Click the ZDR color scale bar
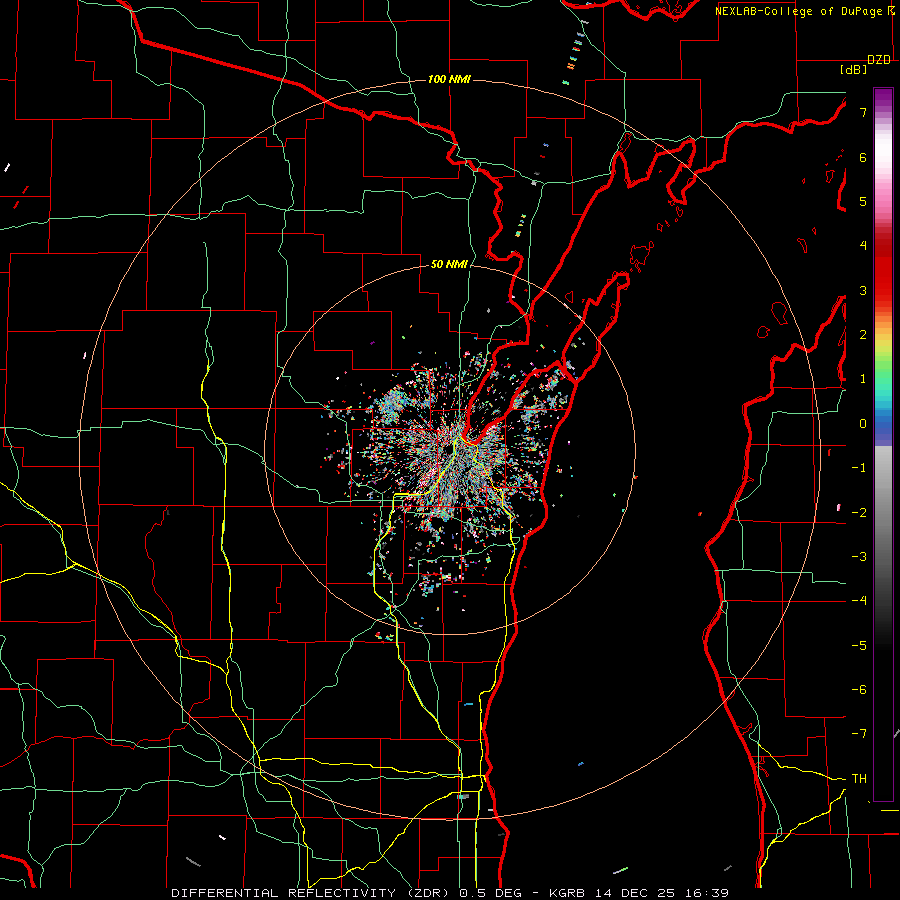 [883, 444]
